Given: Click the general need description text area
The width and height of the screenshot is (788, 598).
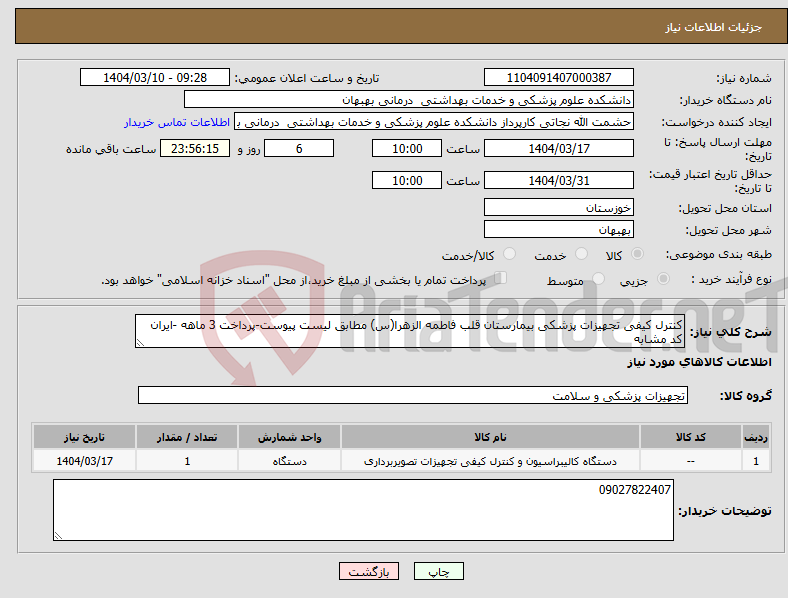Looking at the screenshot, I should pos(410,331).
